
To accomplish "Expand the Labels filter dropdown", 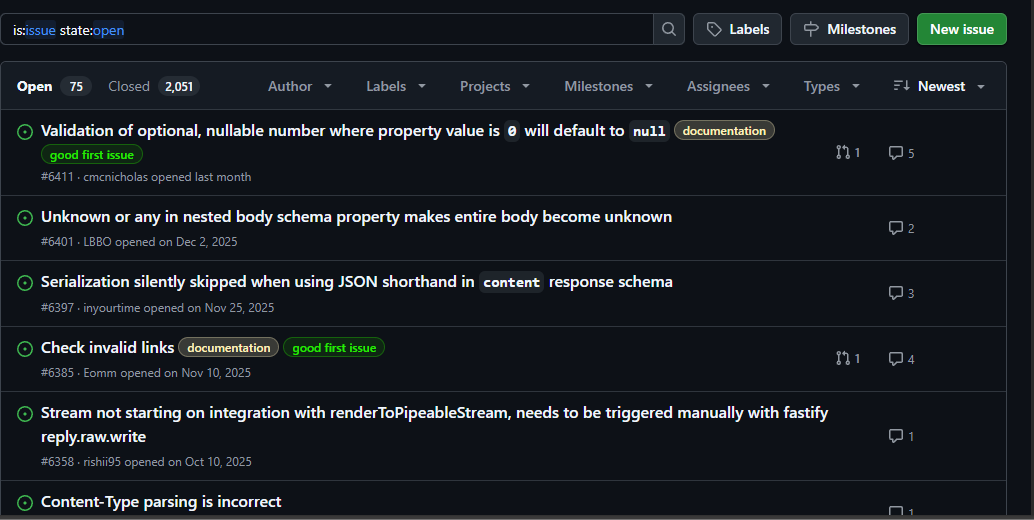I will 396,86.
